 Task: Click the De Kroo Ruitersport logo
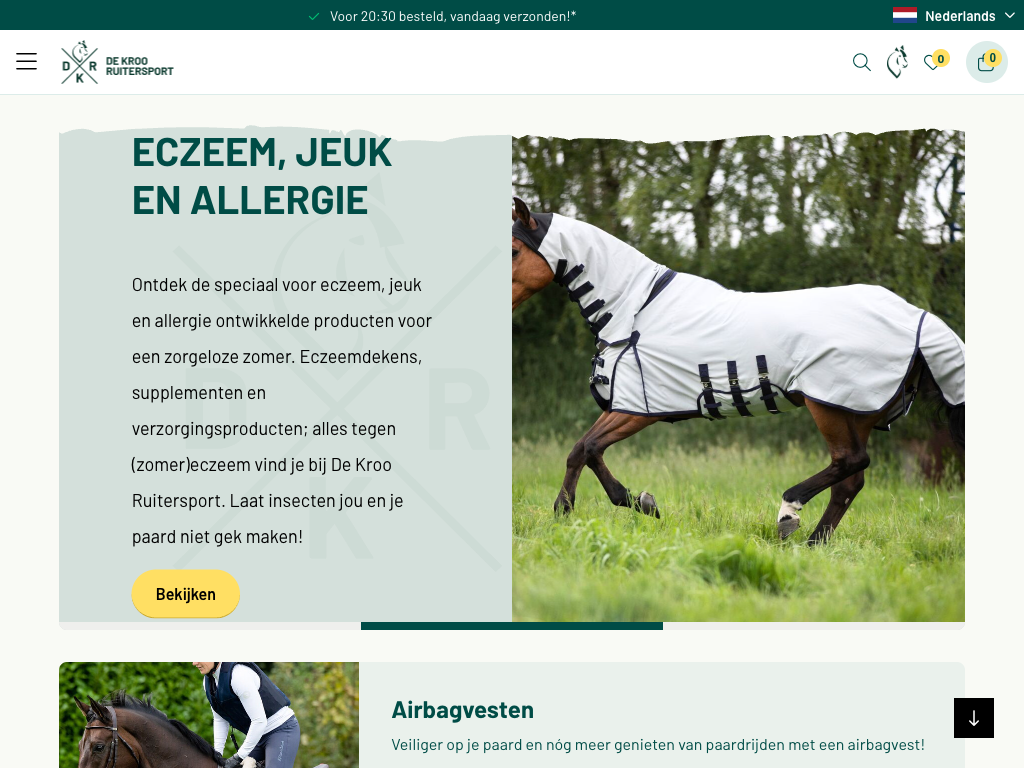click(118, 63)
